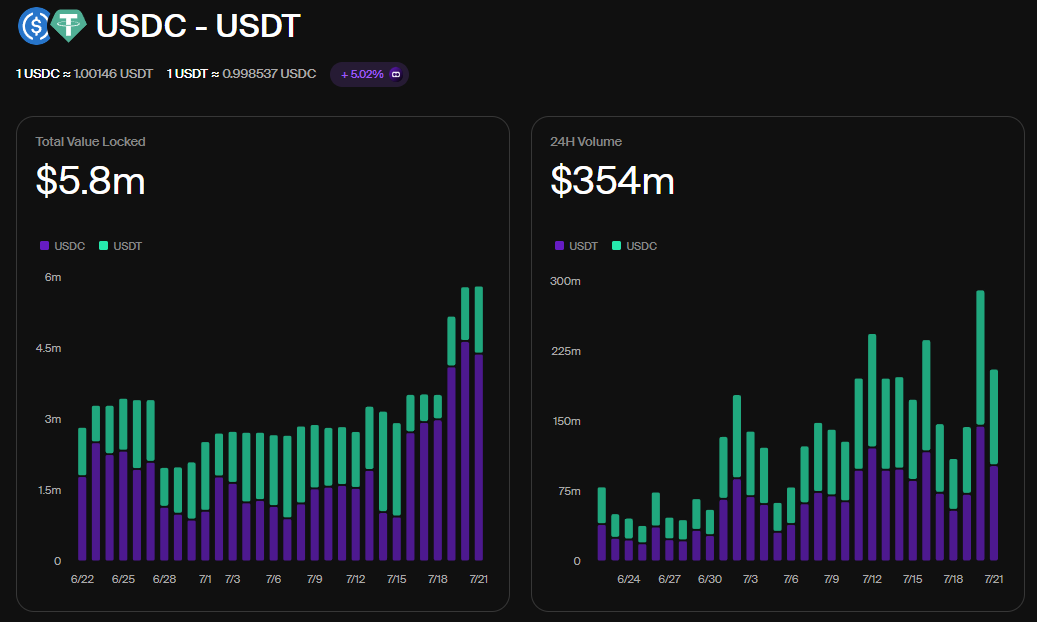Click the 7/15 date label under TVL chart
This screenshot has width=1037, height=622.
coord(397,579)
